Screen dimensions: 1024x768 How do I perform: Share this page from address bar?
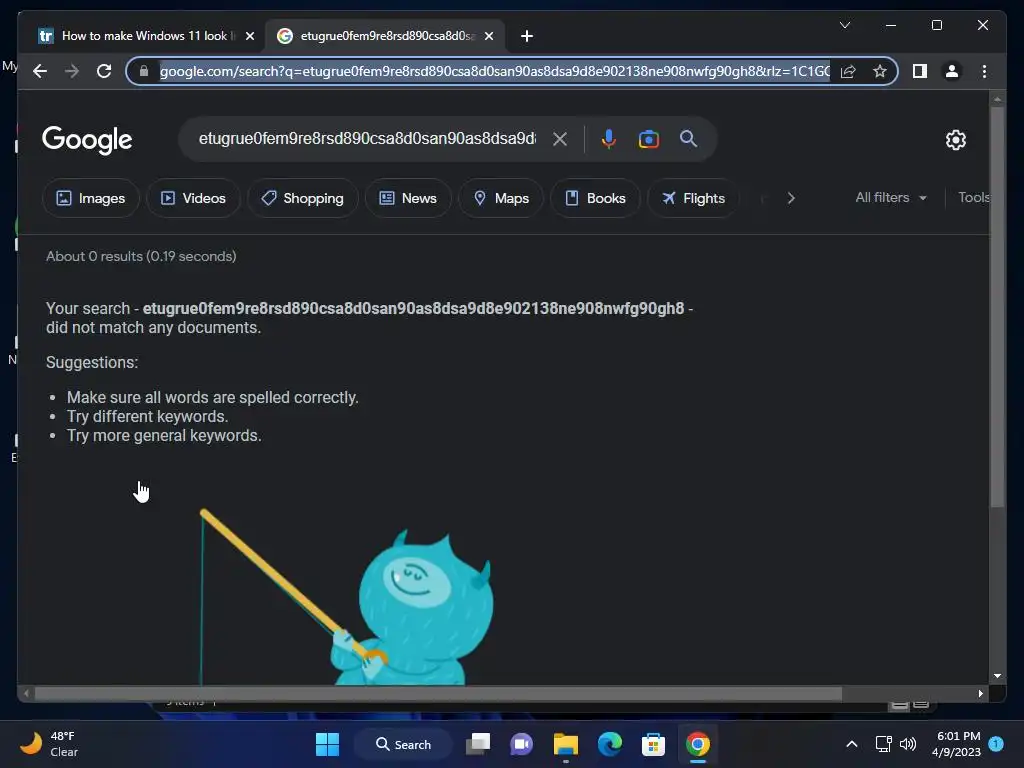tap(848, 71)
